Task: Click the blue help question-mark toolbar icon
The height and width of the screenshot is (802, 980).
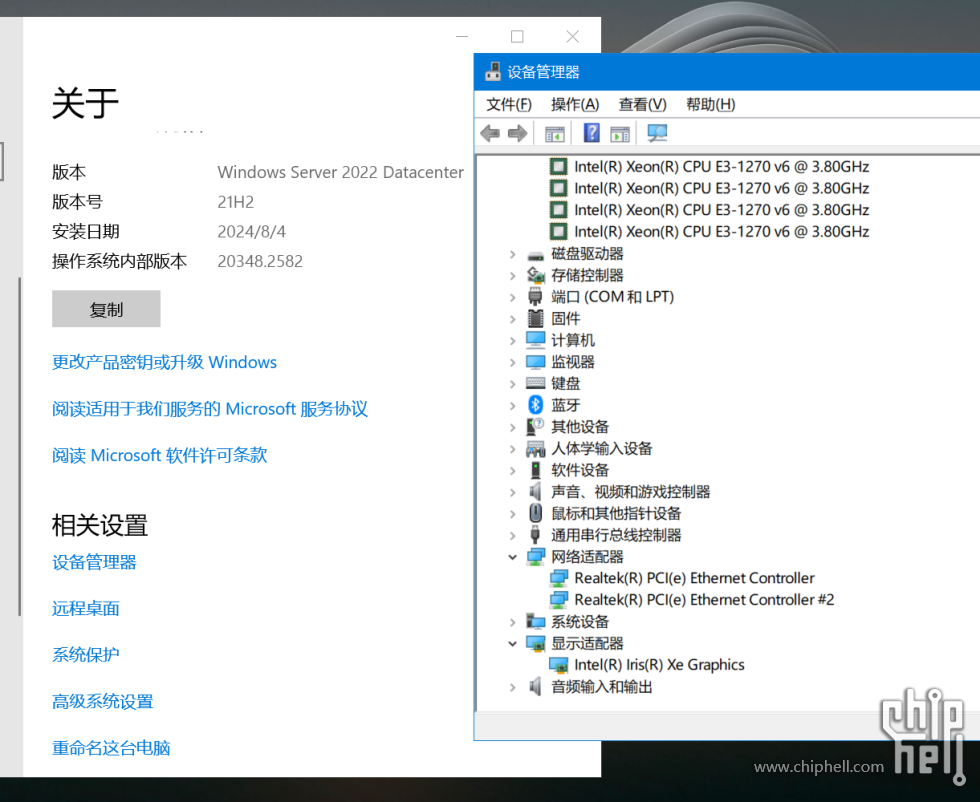Action: pos(591,133)
